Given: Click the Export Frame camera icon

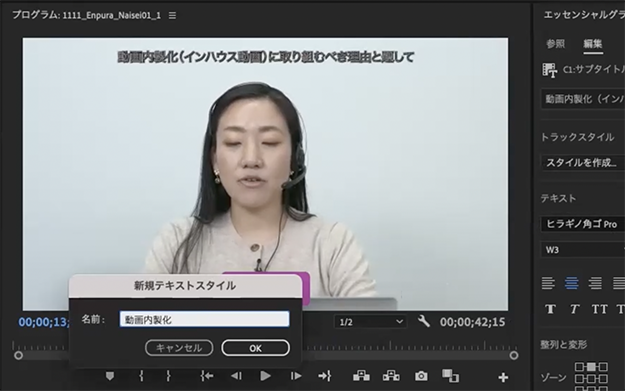Looking at the screenshot, I should click(x=421, y=376).
